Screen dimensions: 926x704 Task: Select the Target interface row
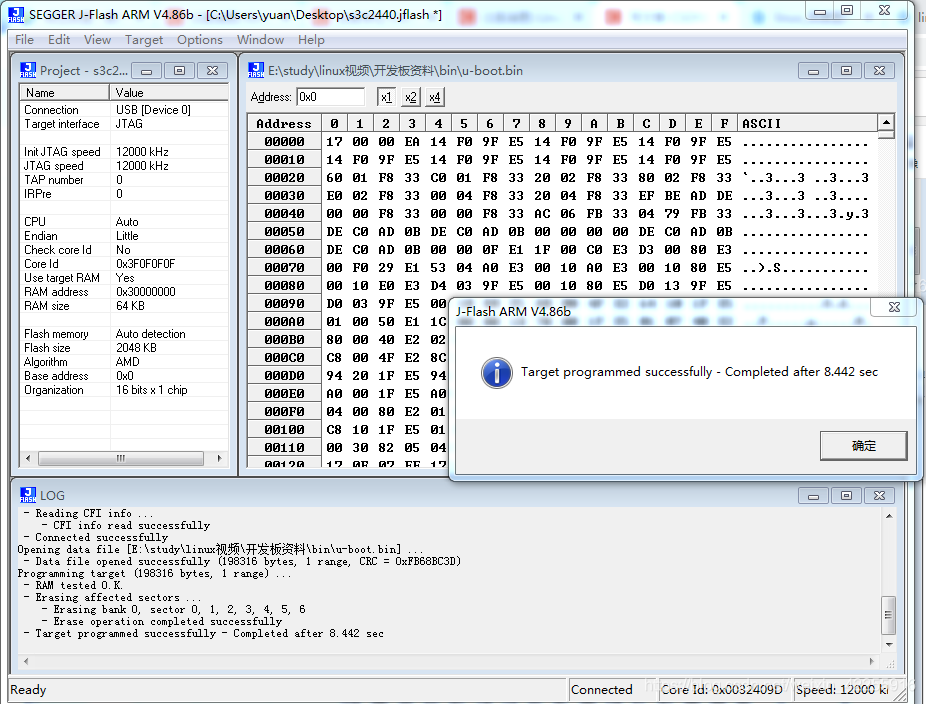[x=124, y=124]
